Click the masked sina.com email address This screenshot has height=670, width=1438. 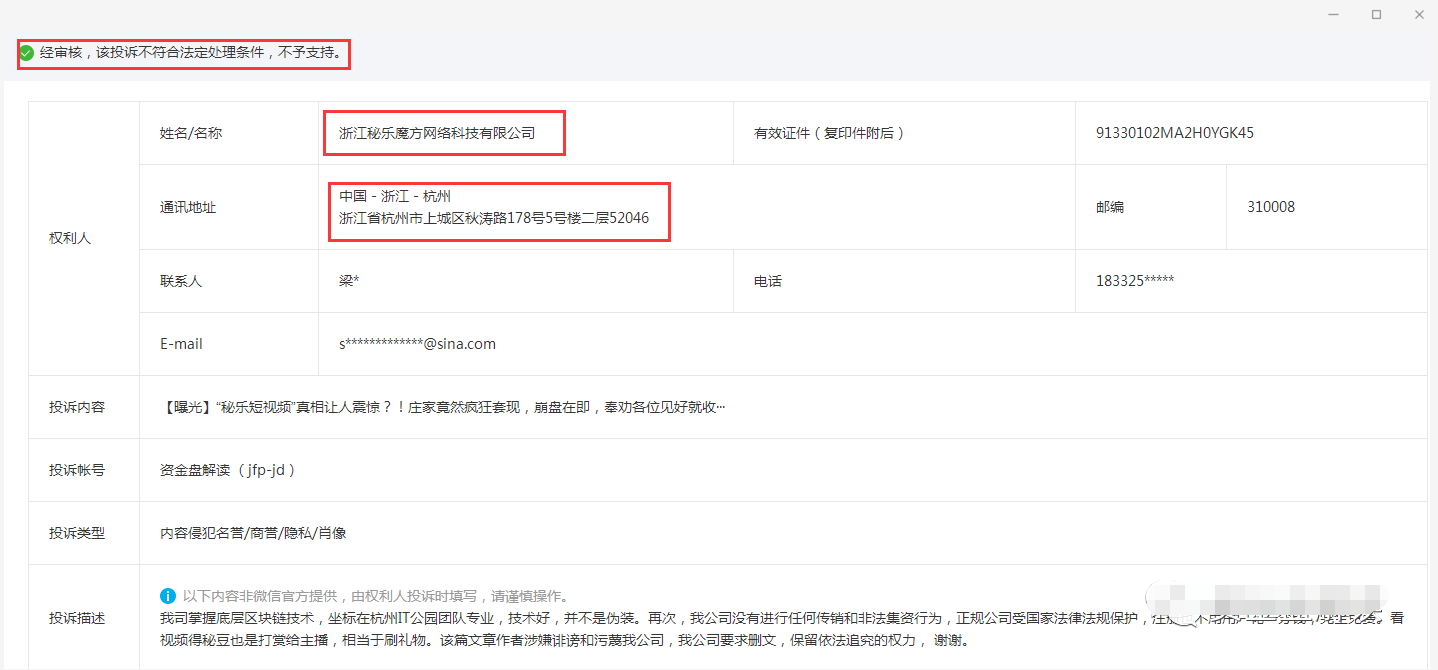417,344
